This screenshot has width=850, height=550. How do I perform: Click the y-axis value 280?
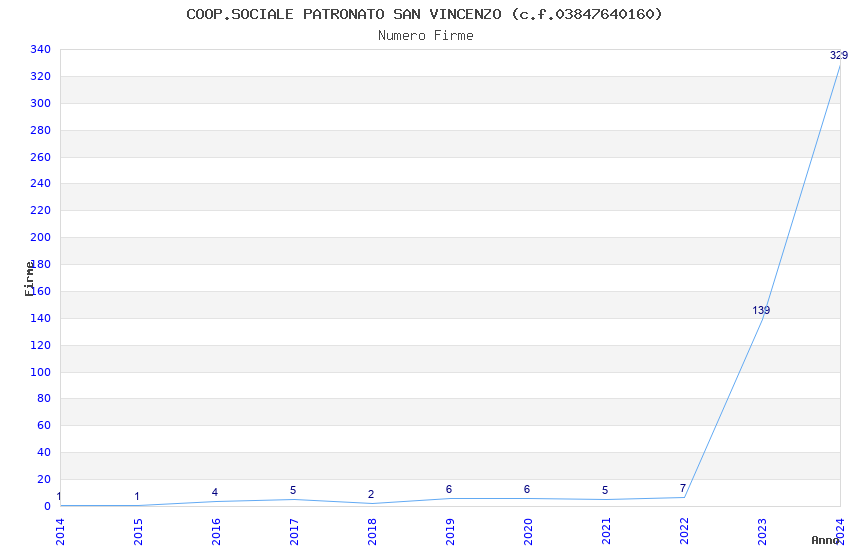(41, 130)
